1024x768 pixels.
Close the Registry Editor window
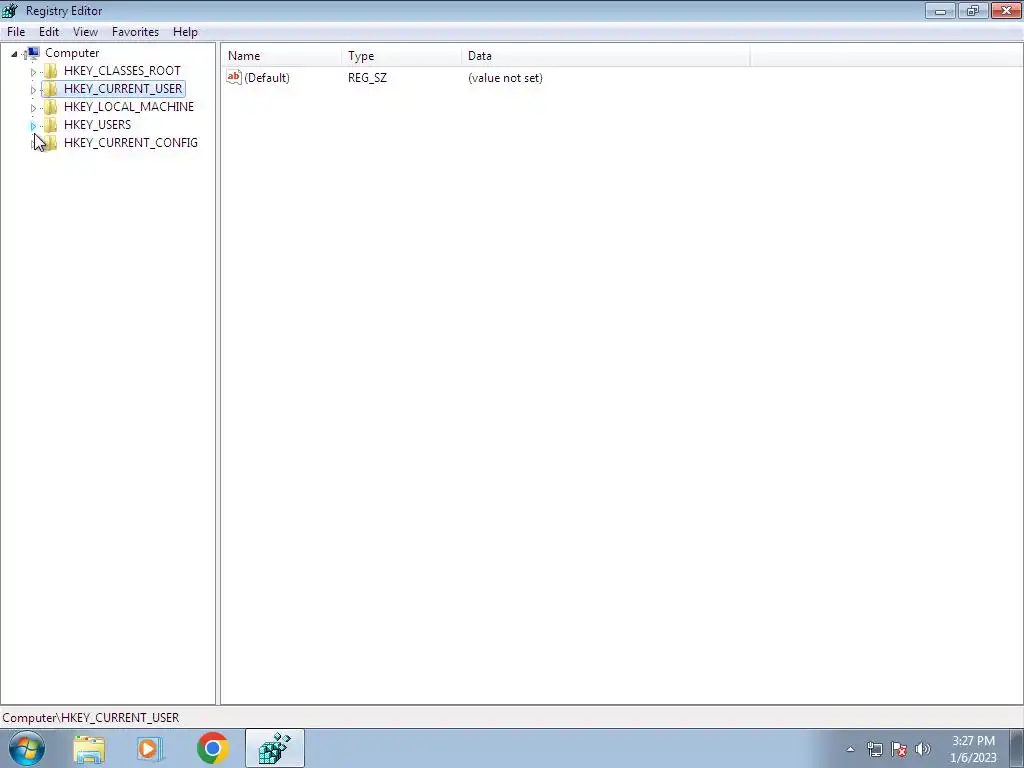click(x=1006, y=10)
